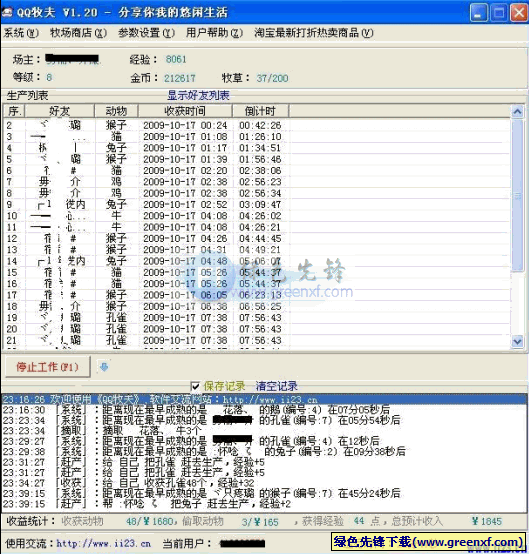Click the list scrollbar up arrow
Screen dimensions: 529x554
click(517, 112)
